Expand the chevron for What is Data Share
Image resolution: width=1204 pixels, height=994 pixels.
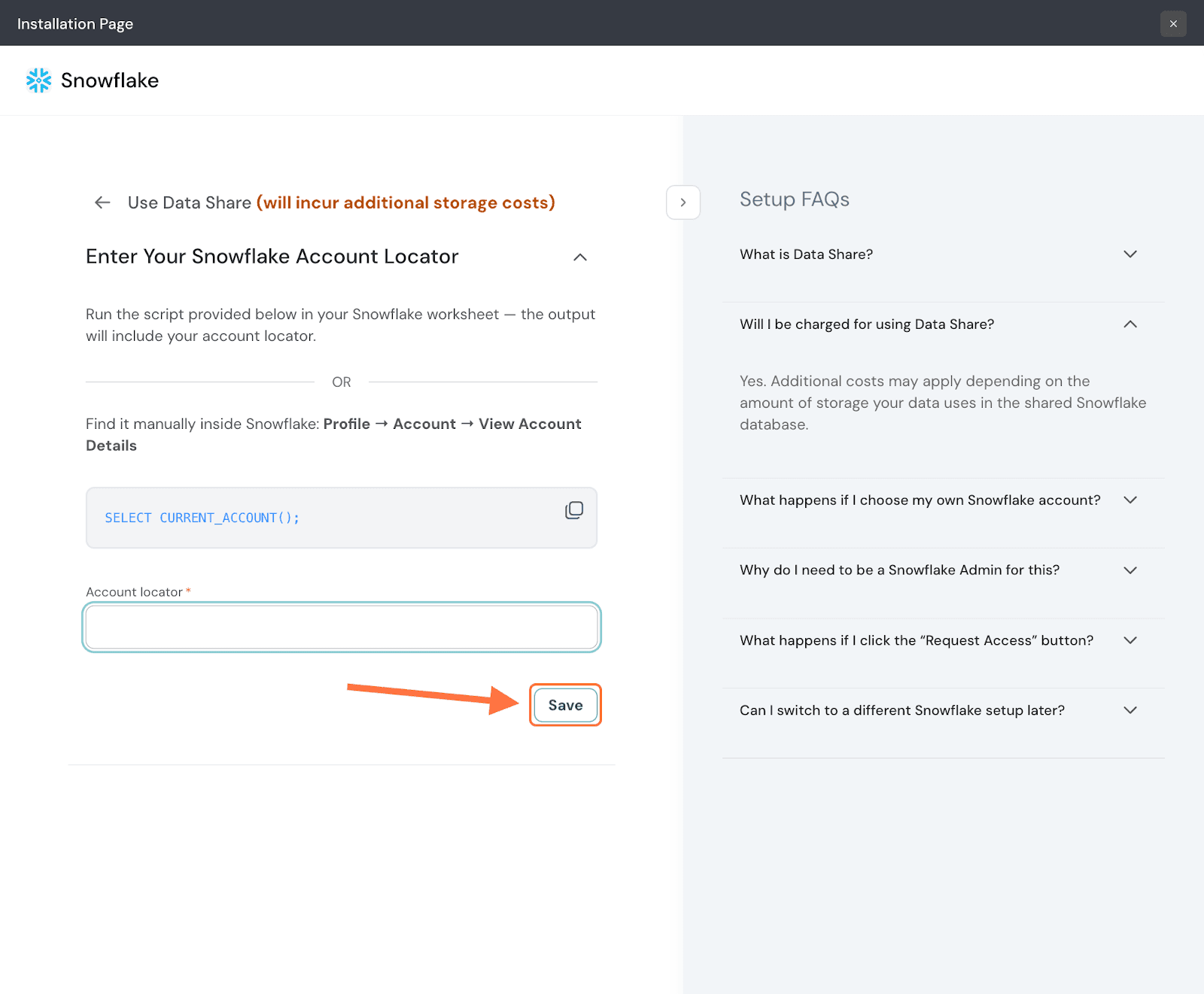point(1130,254)
